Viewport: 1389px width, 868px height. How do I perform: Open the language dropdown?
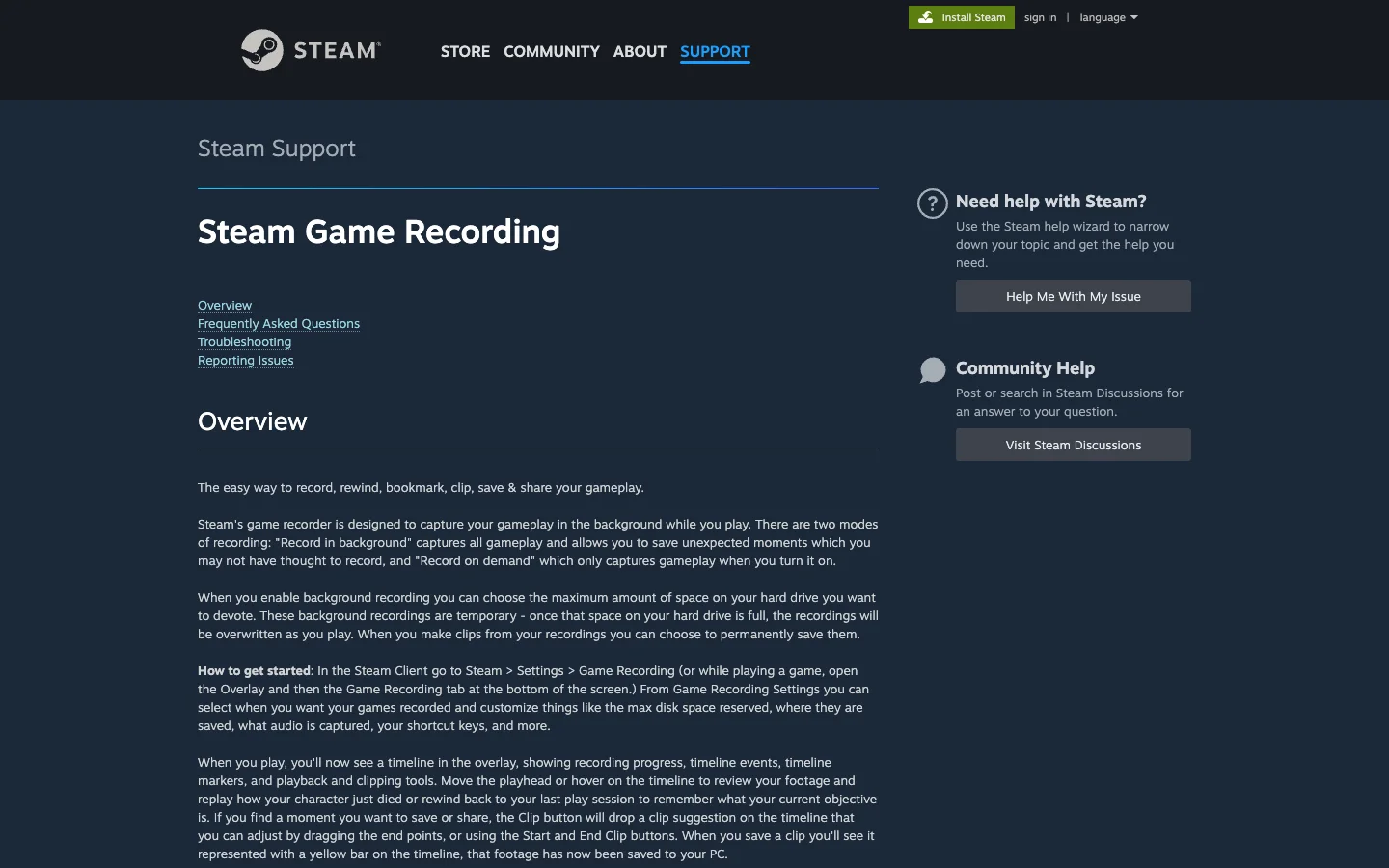pos(1108,17)
